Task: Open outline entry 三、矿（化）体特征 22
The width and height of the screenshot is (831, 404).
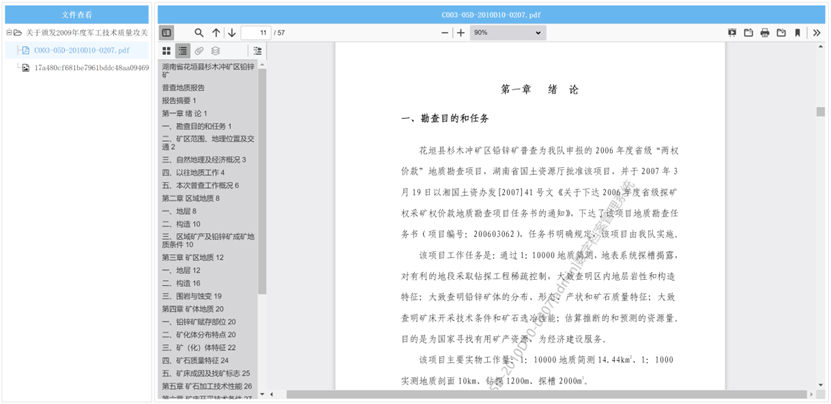Action: [x=199, y=348]
